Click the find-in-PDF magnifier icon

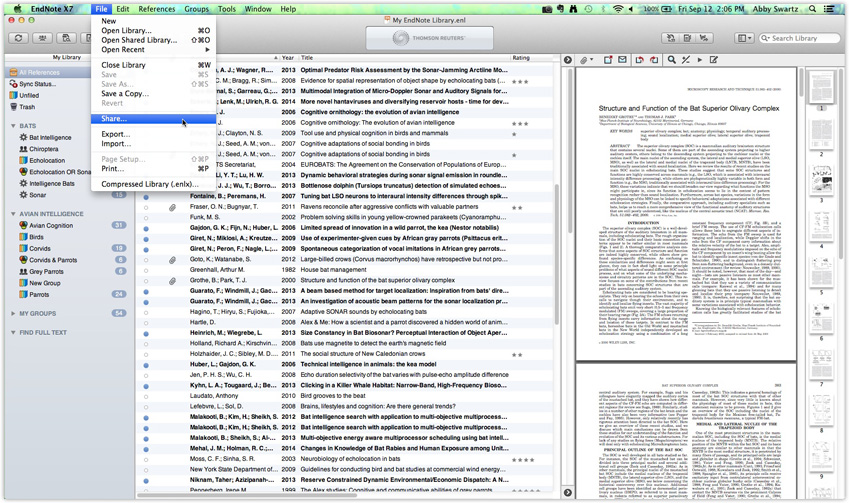671,60
